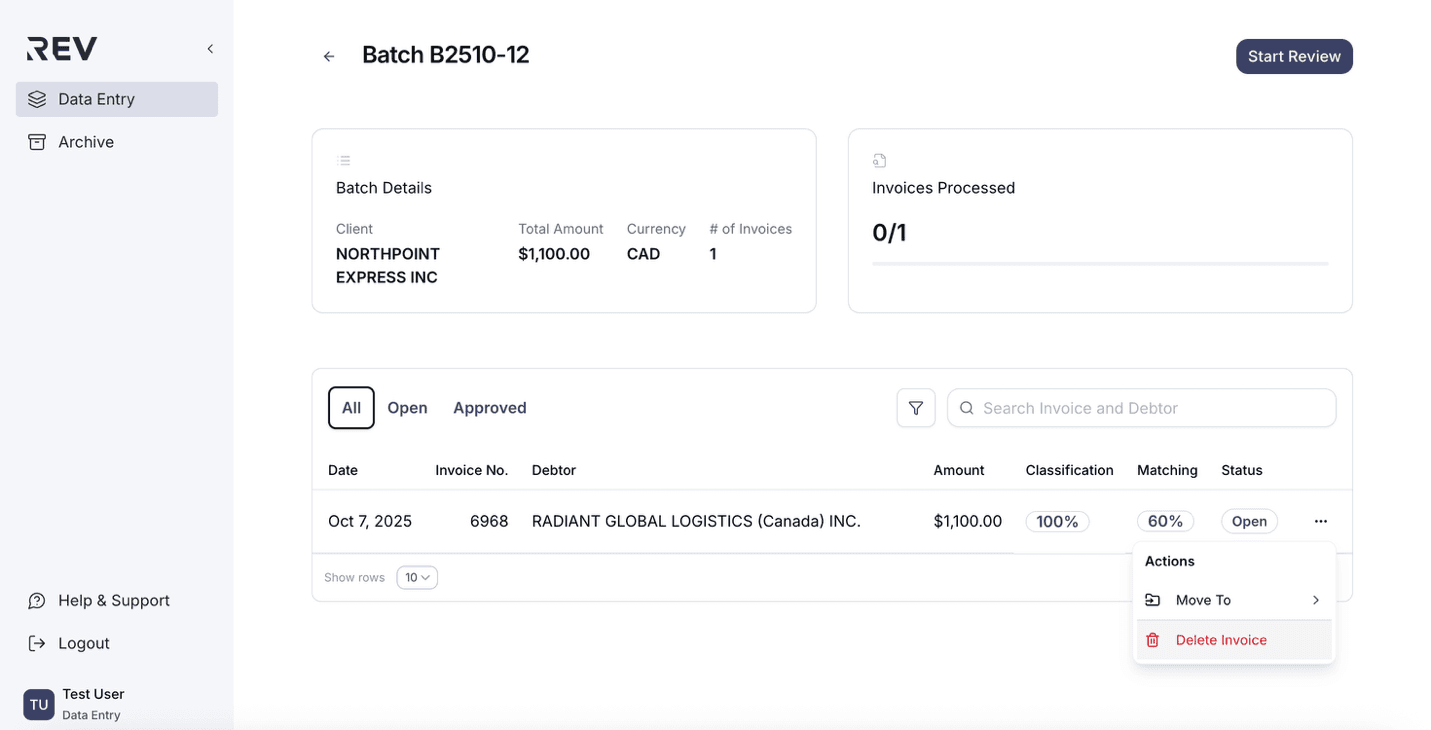Click Logout in the sidebar
1431x730 pixels.
click(x=83, y=643)
